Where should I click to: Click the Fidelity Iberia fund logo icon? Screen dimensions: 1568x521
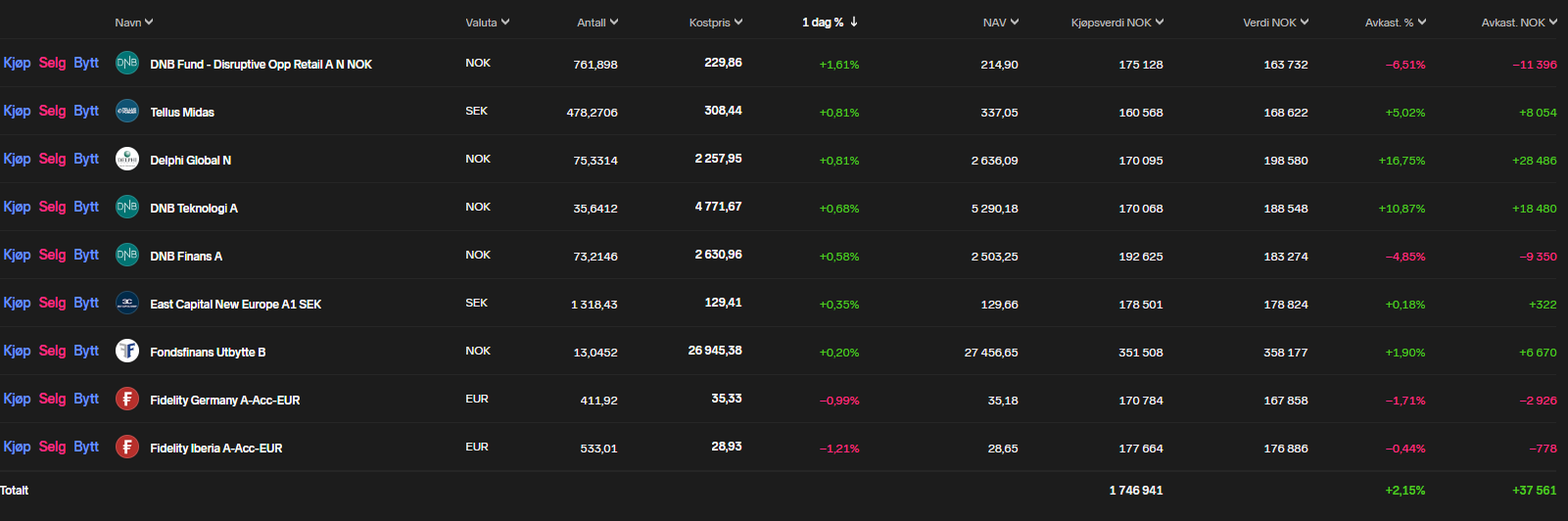[127, 447]
